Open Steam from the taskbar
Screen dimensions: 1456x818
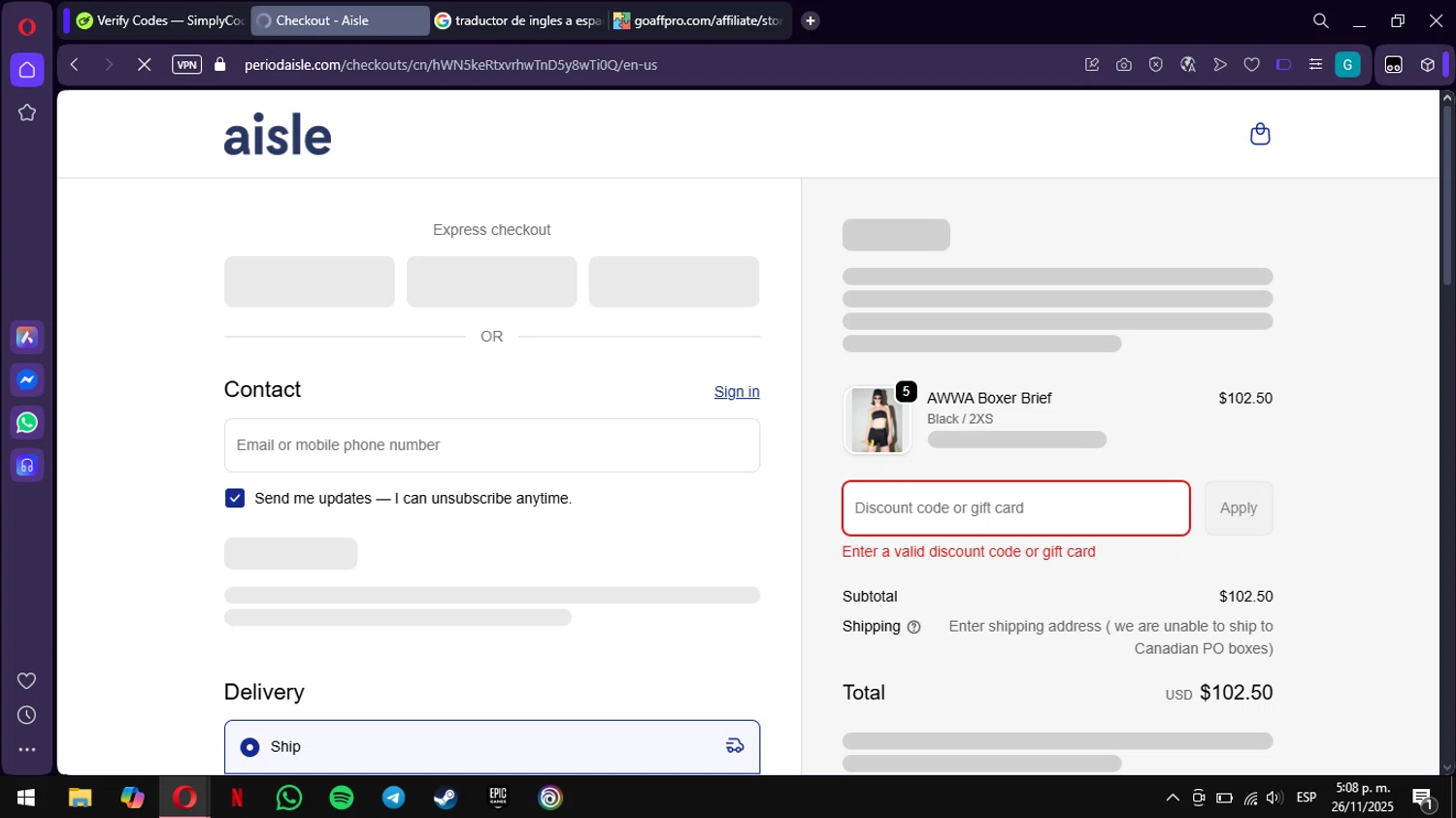pos(446,798)
